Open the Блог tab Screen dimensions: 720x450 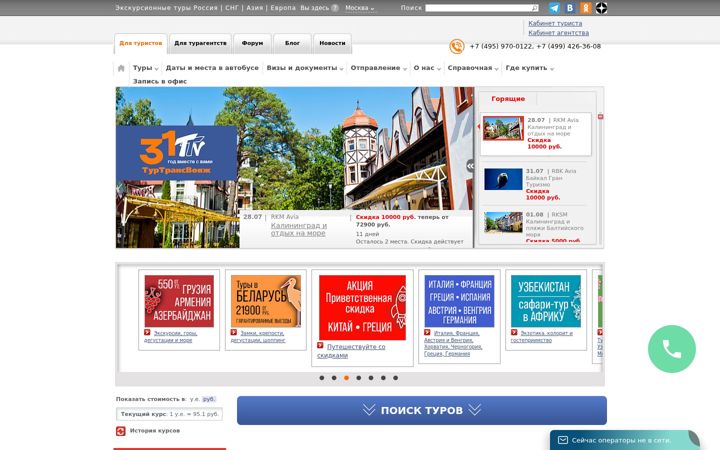point(292,43)
